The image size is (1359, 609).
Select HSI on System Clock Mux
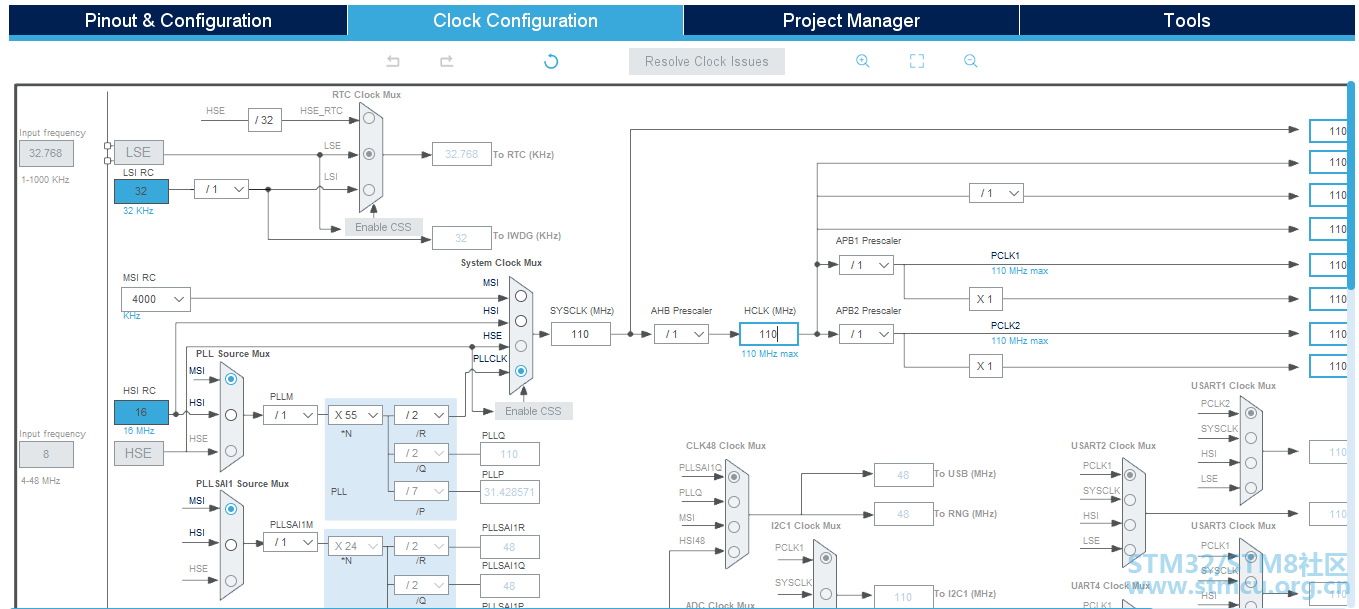click(x=520, y=322)
